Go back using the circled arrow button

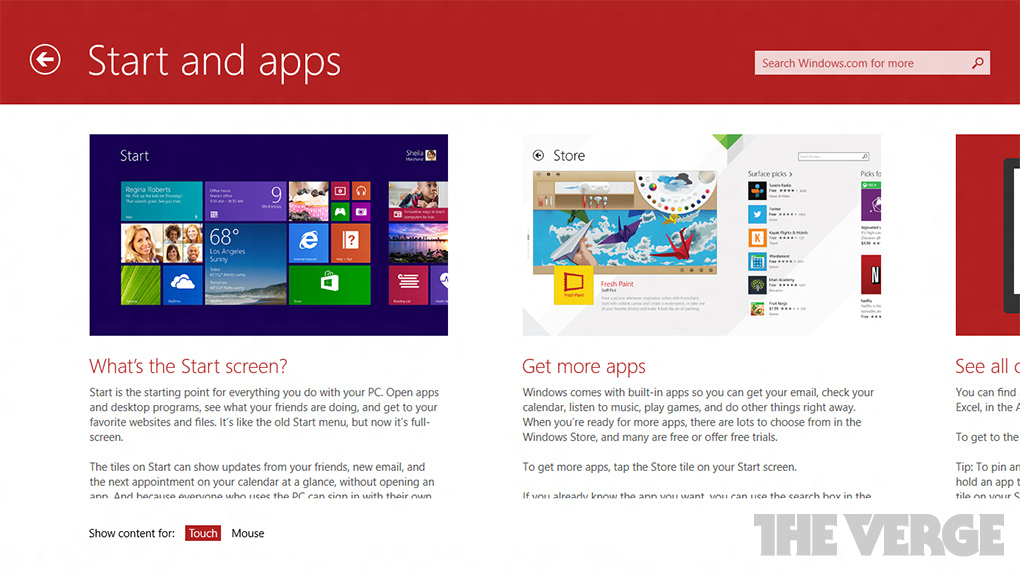pos(45,60)
